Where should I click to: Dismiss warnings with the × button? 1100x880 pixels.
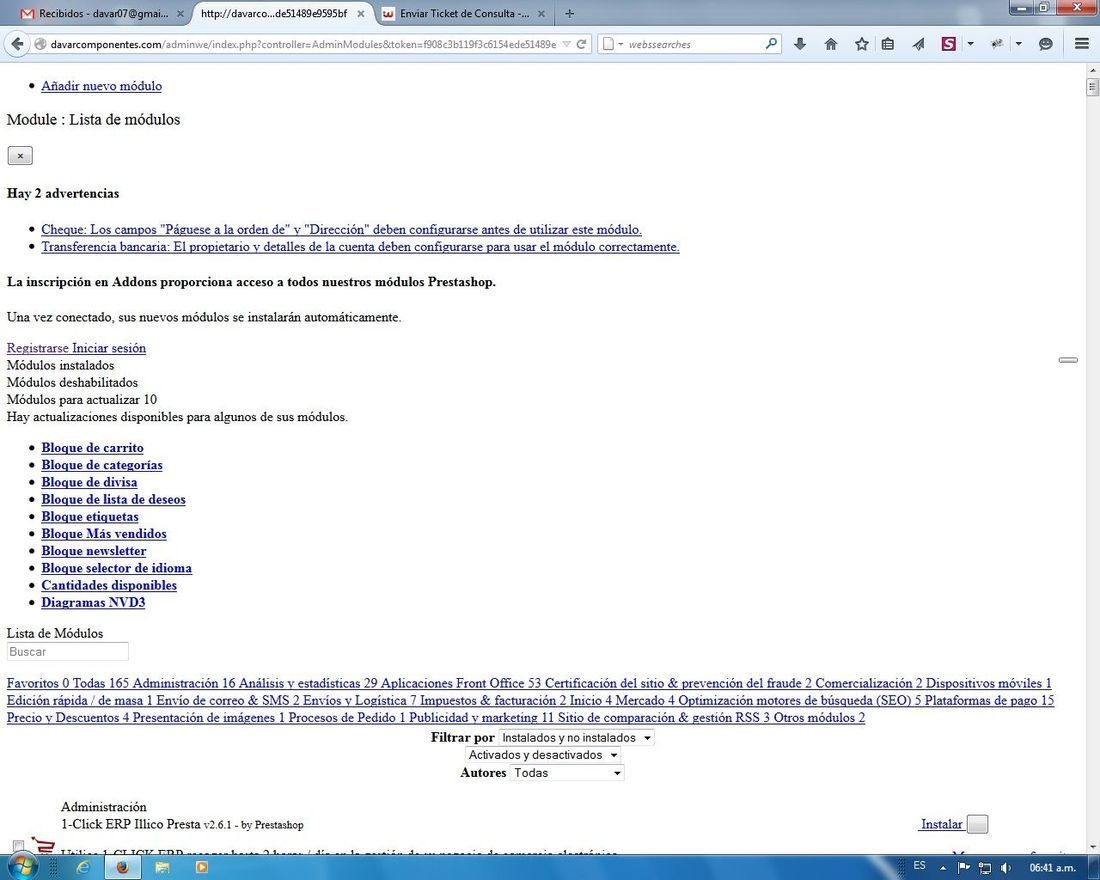(20, 156)
